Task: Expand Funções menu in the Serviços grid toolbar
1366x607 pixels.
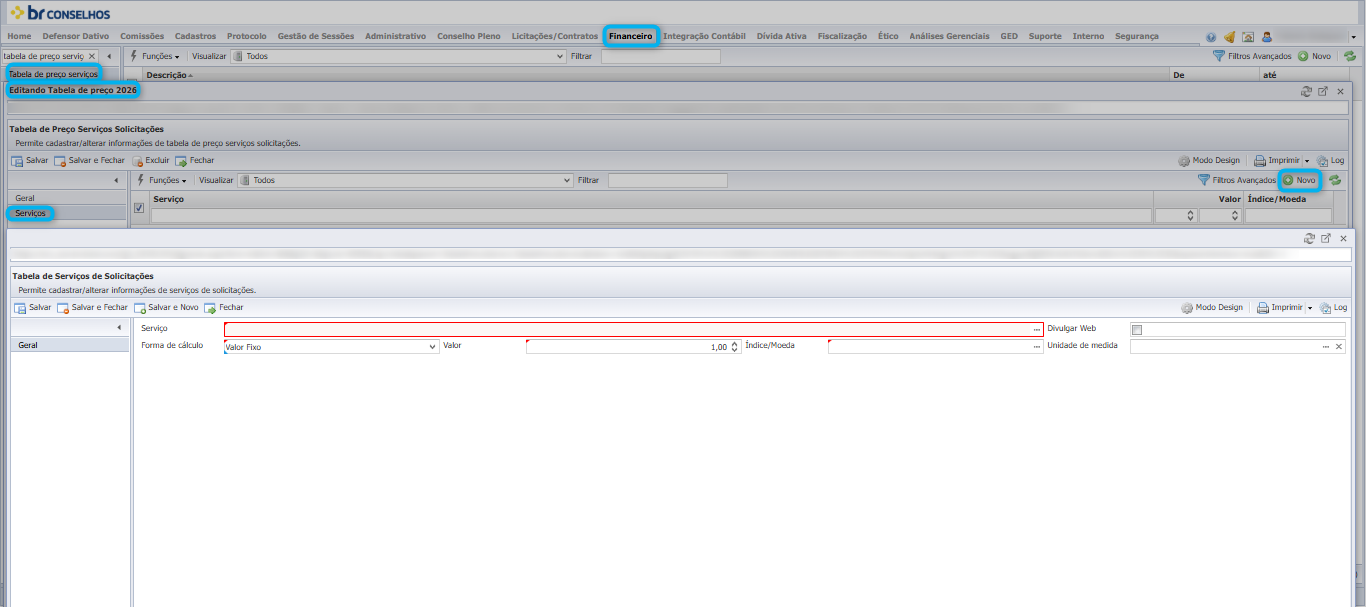Action: tap(162, 181)
